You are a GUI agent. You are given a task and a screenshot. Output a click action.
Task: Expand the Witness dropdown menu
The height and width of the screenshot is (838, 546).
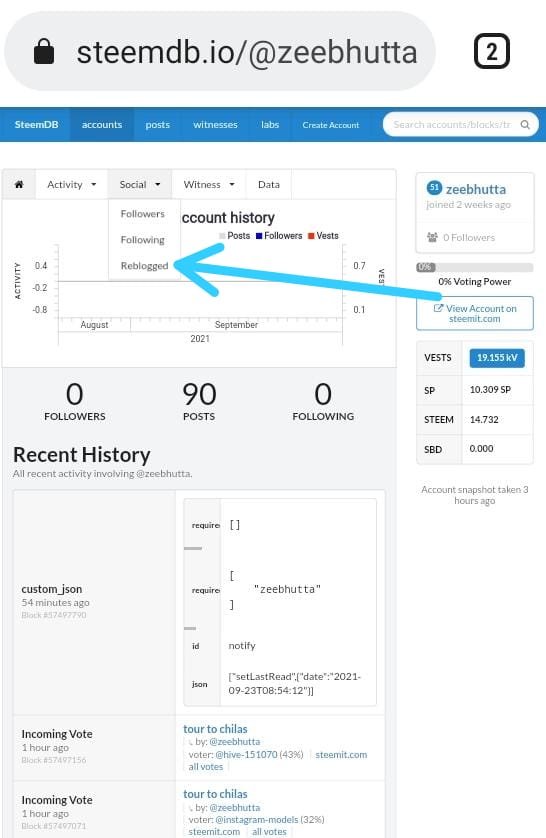pos(209,184)
